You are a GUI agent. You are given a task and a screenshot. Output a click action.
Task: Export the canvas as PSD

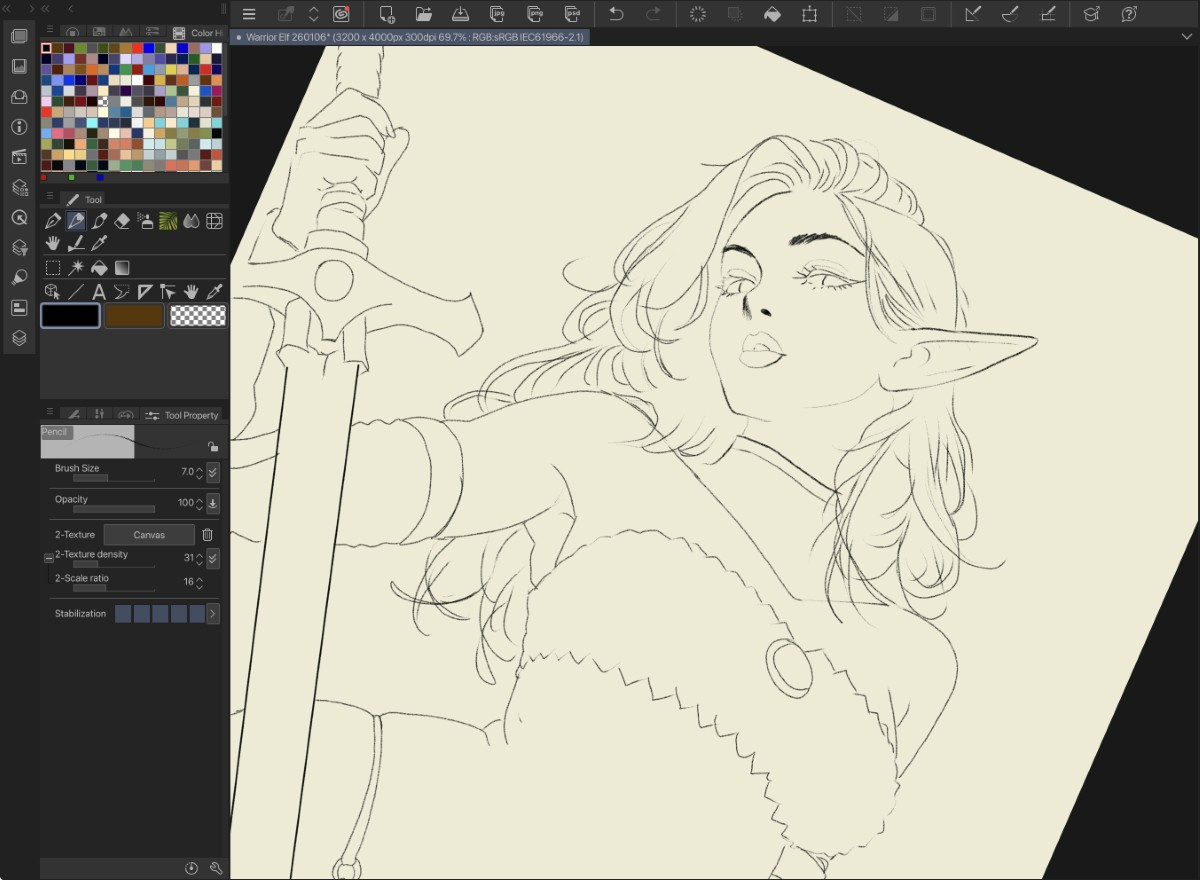point(572,14)
